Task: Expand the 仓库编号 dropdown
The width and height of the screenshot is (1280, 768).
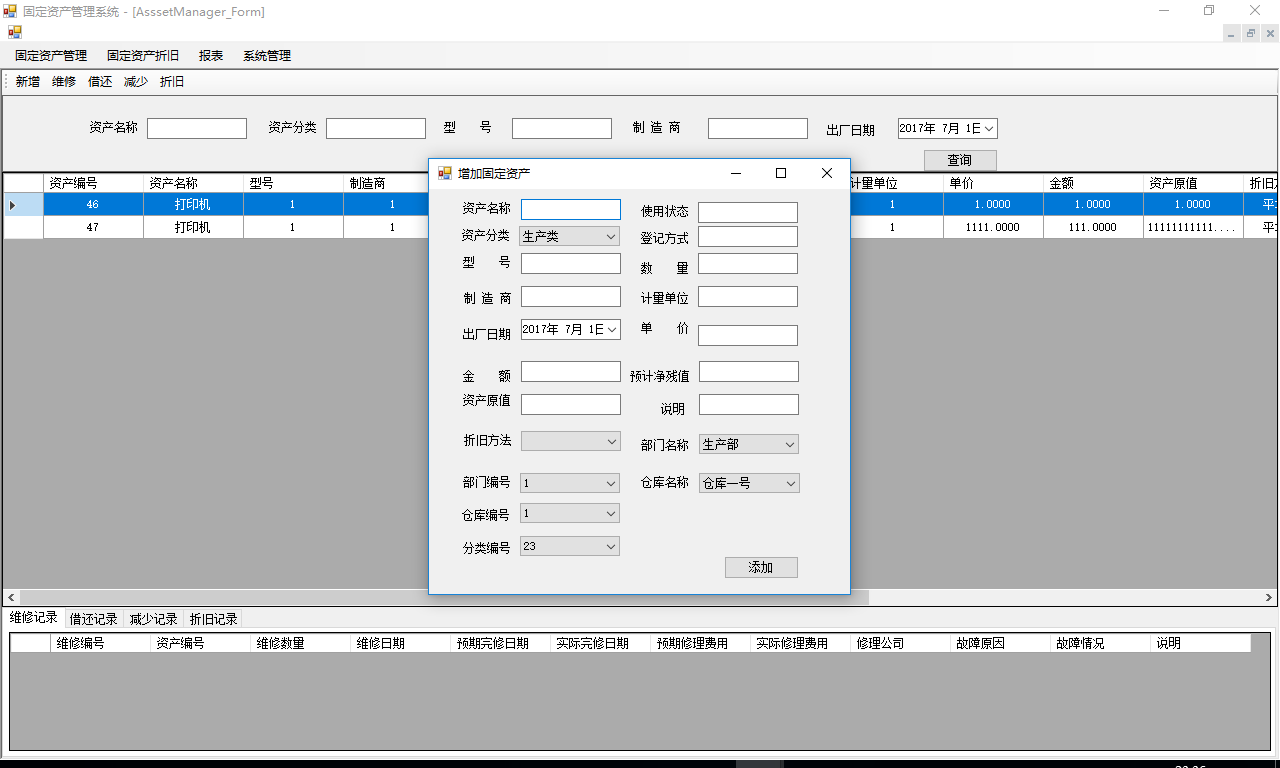Action: pyautogui.click(x=611, y=513)
